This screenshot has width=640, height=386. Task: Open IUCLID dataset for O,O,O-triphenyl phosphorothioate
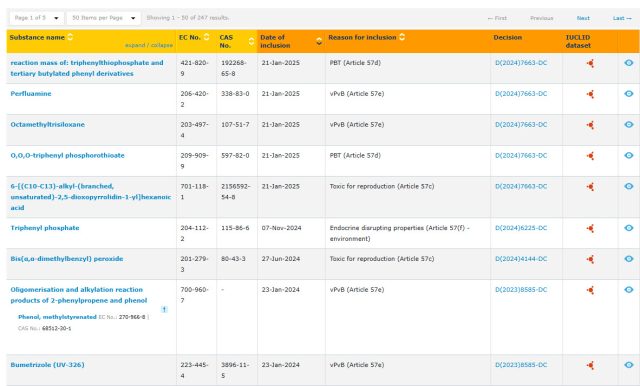590,156
